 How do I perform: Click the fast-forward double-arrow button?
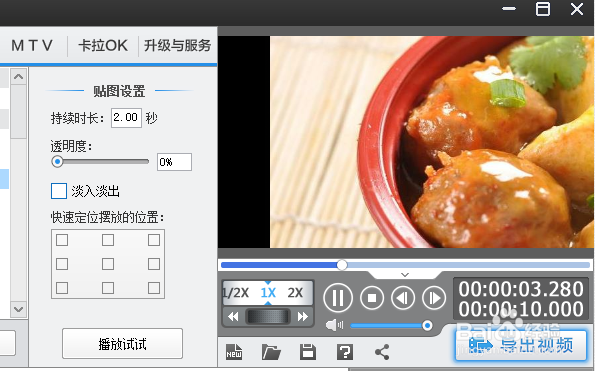(x=302, y=316)
